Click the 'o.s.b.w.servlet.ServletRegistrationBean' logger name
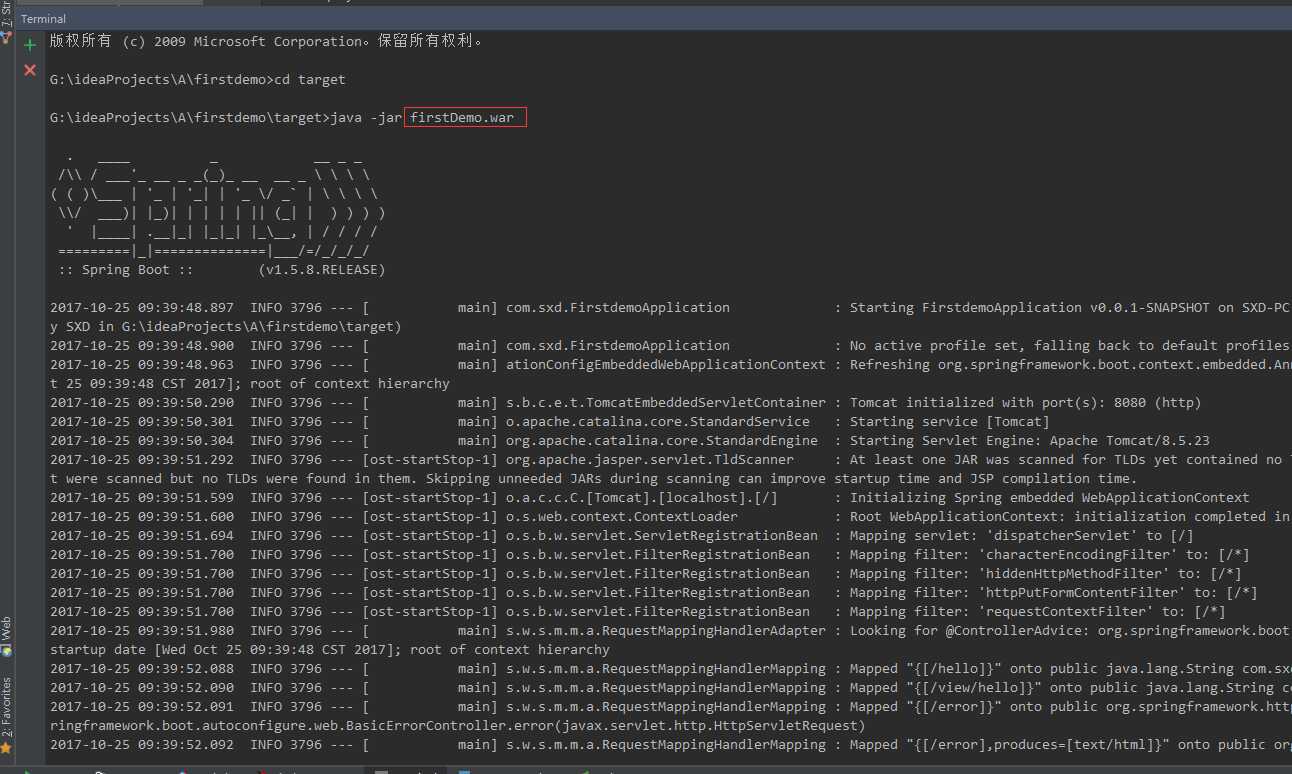1292x774 pixels. (x=662, y=536)
